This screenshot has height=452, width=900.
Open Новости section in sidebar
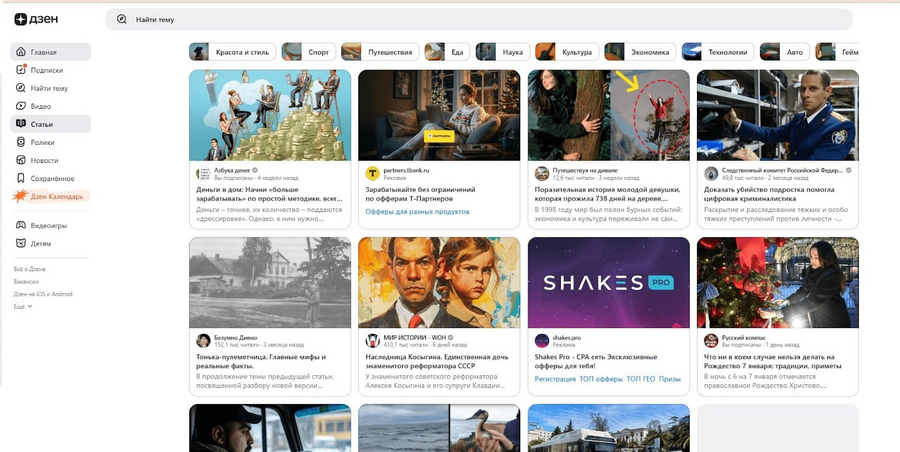(51, 160)
